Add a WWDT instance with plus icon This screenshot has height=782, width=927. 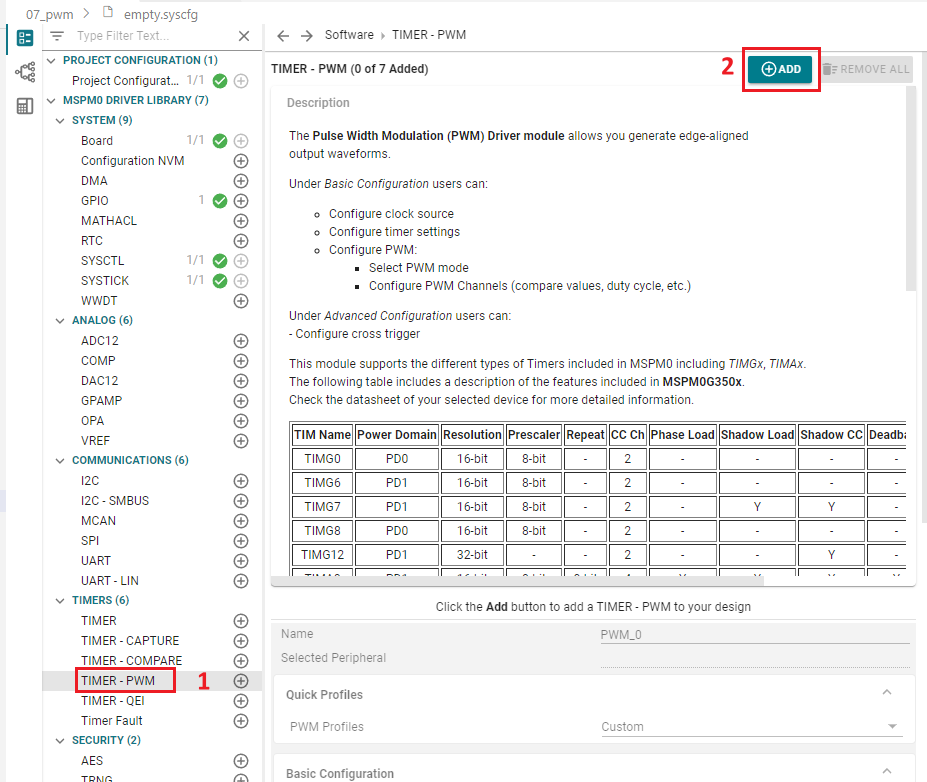[x=241, y=301]
